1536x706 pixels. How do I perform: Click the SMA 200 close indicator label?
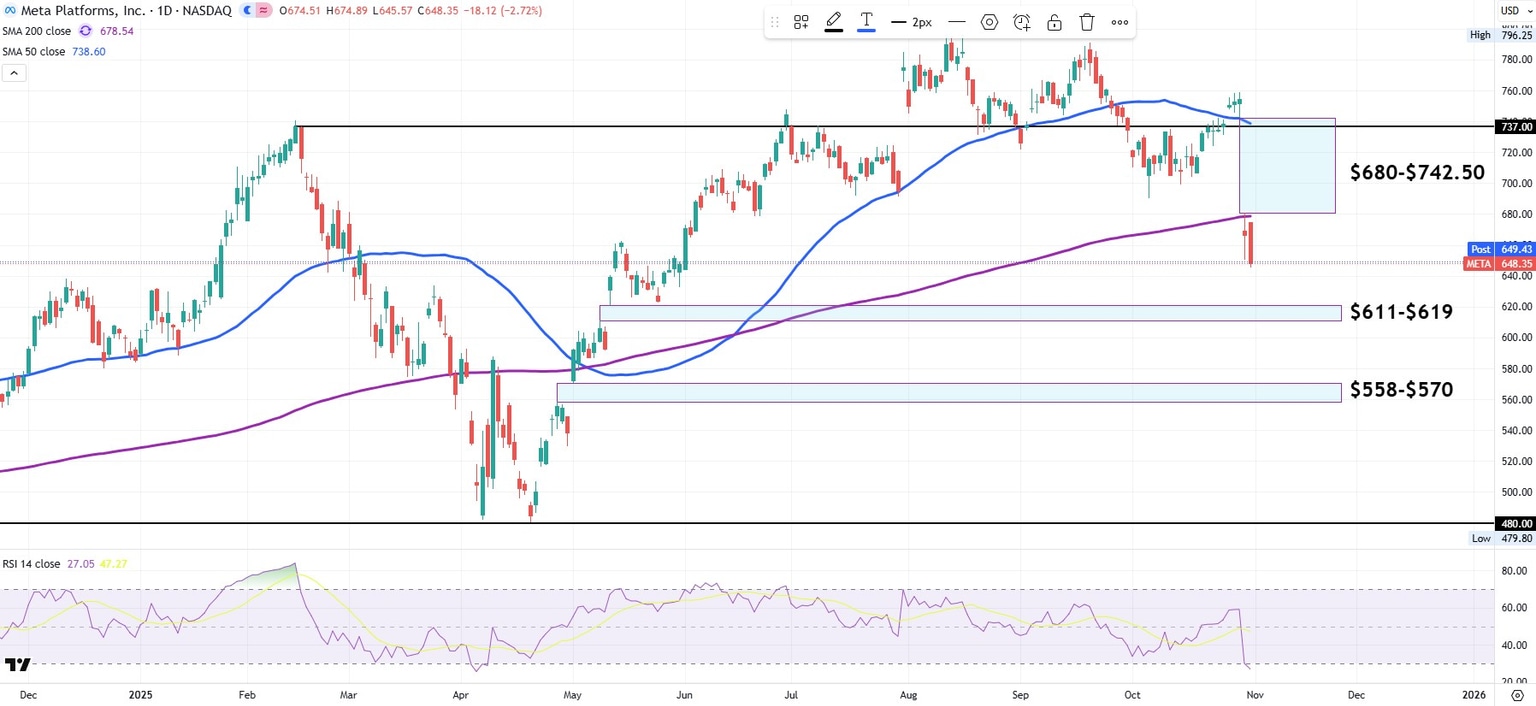click(36, 31)
